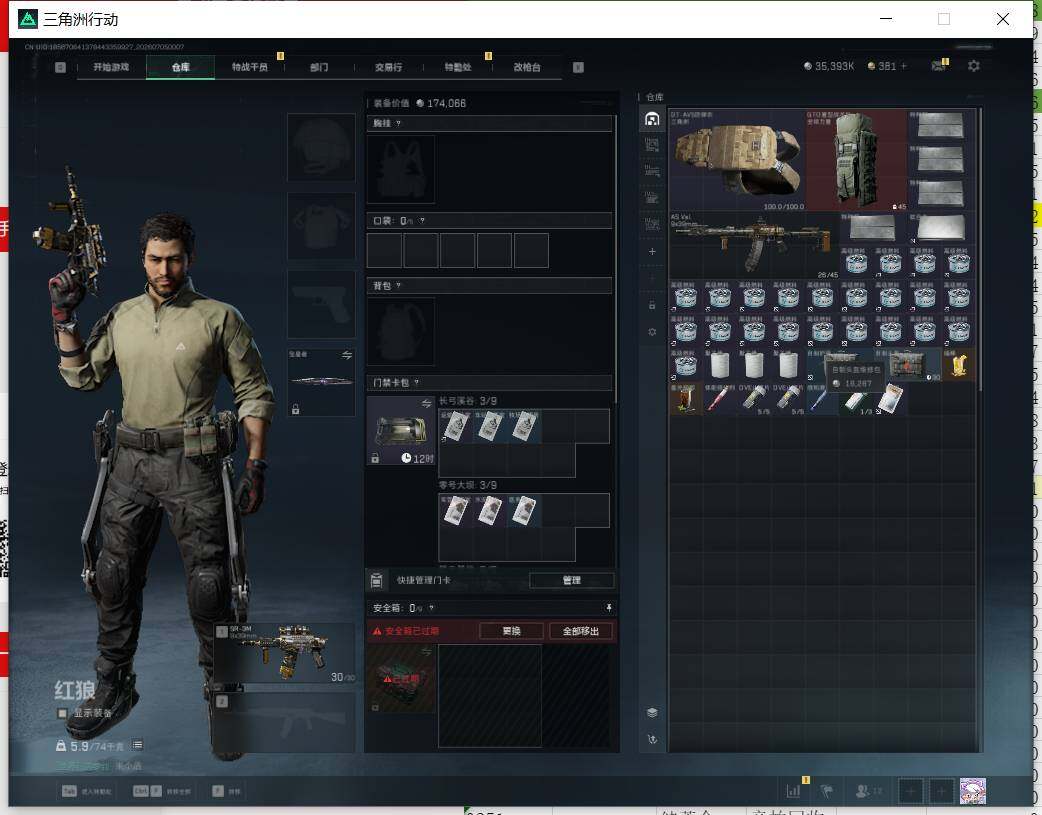Click the swap arrows on the keycard case
The height and width of the screenshot is (815, 1042).
[426, 403]
